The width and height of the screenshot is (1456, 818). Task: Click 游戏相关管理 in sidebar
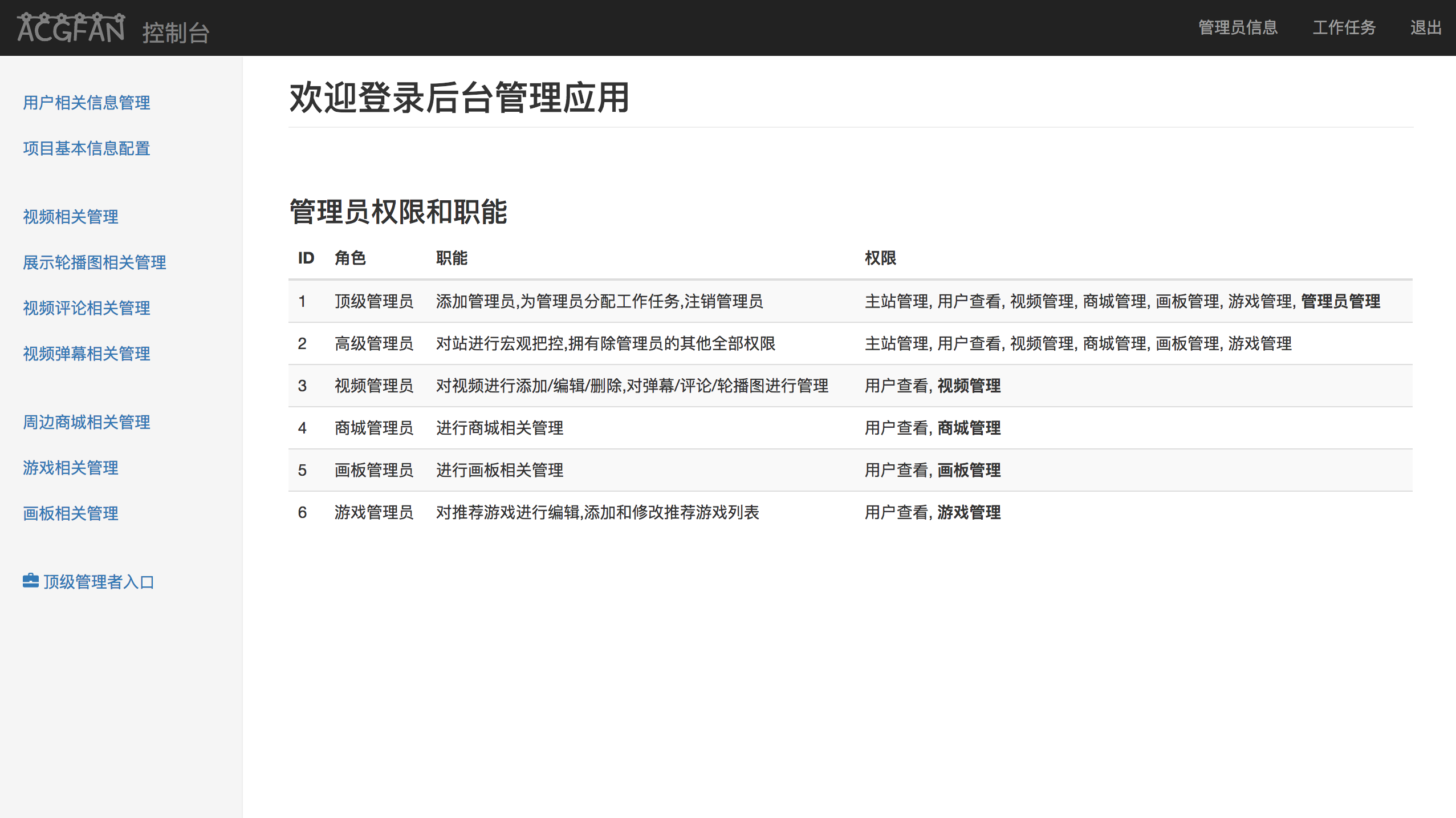[70, 468]
